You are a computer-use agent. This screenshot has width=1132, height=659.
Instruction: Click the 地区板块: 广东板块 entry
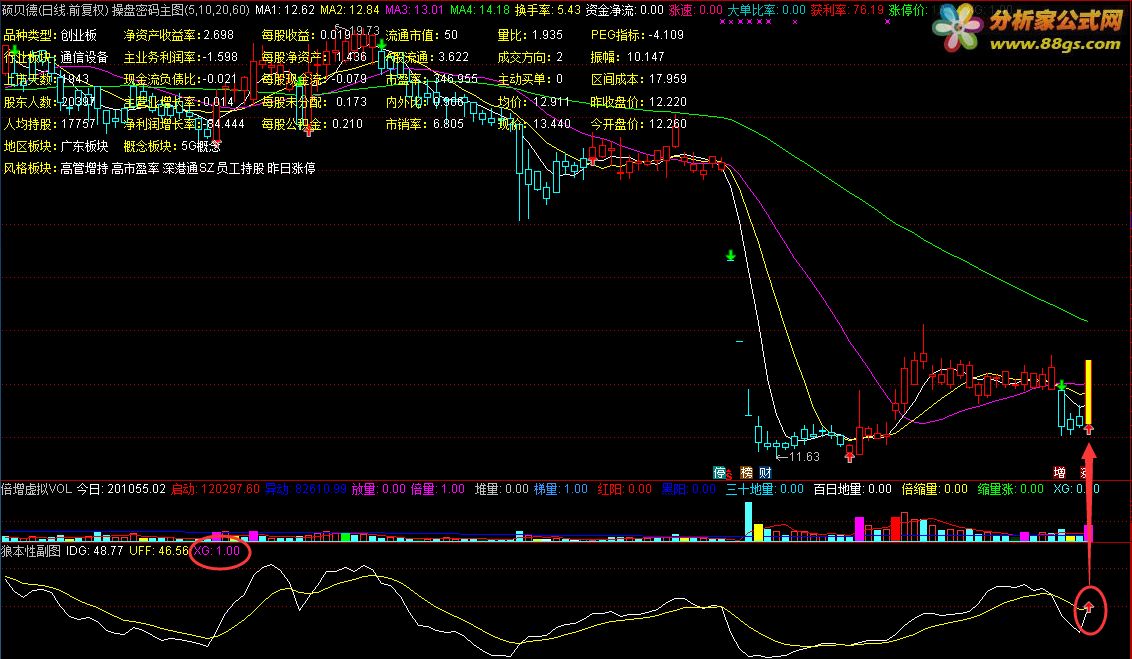56,147
